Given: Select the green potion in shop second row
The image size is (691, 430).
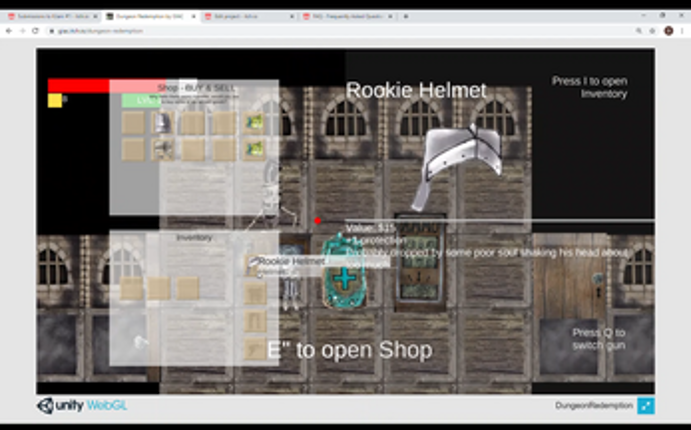Looking at the screenshot, I should tap(254, 149).
